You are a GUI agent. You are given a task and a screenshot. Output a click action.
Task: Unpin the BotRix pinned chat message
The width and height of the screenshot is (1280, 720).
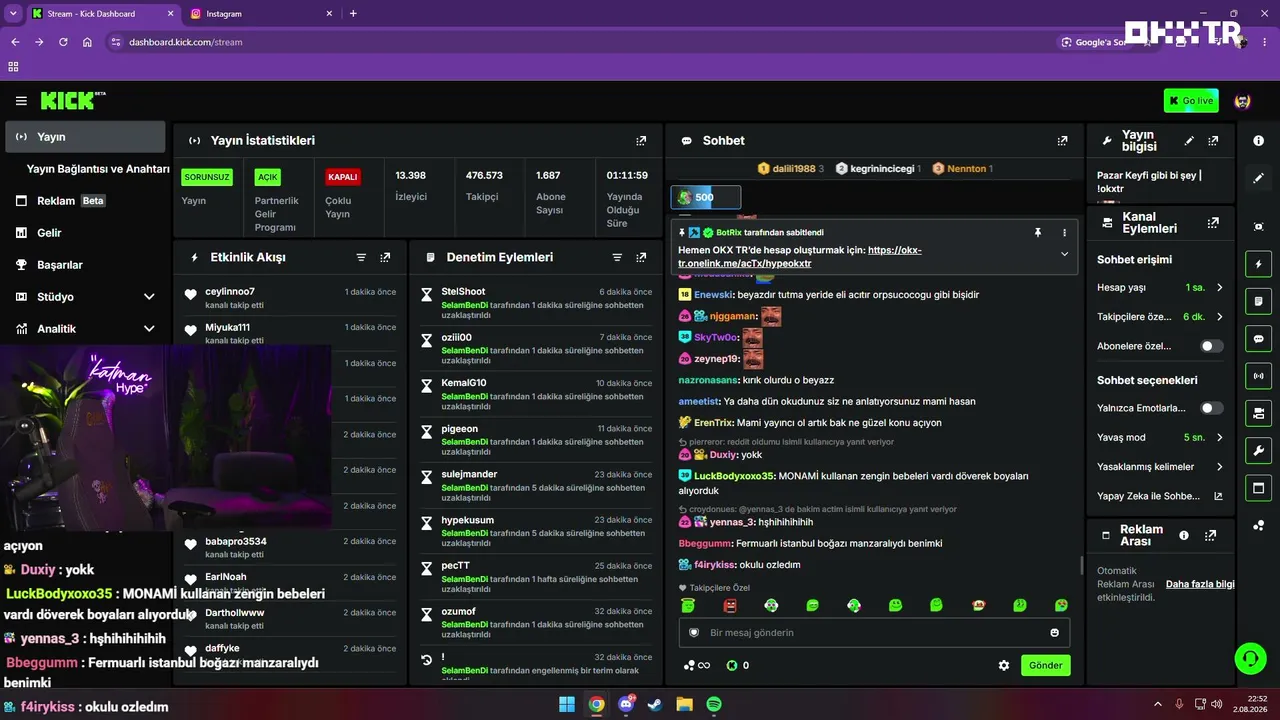1038,232
